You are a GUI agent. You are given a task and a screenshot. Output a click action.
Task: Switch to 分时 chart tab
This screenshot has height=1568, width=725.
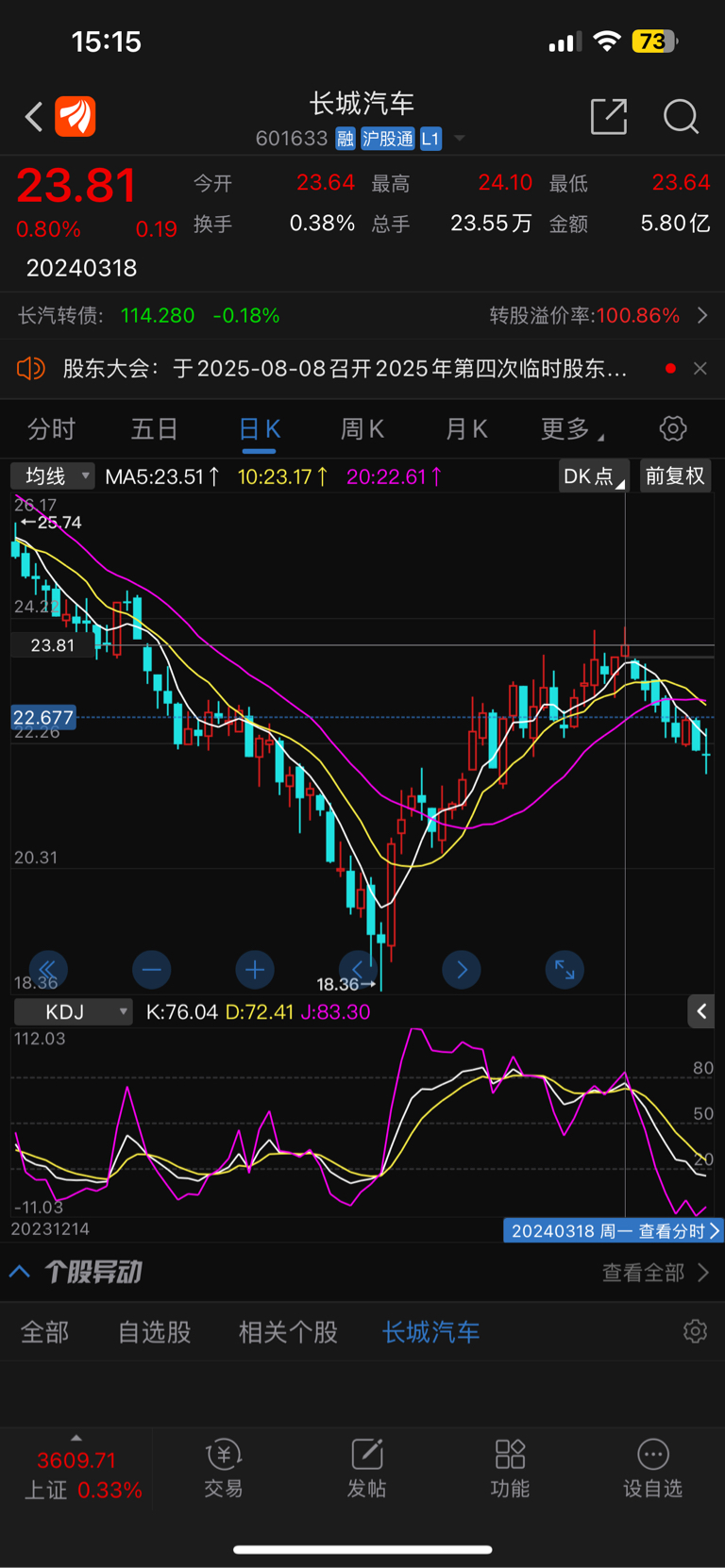[x=51, y=429]
